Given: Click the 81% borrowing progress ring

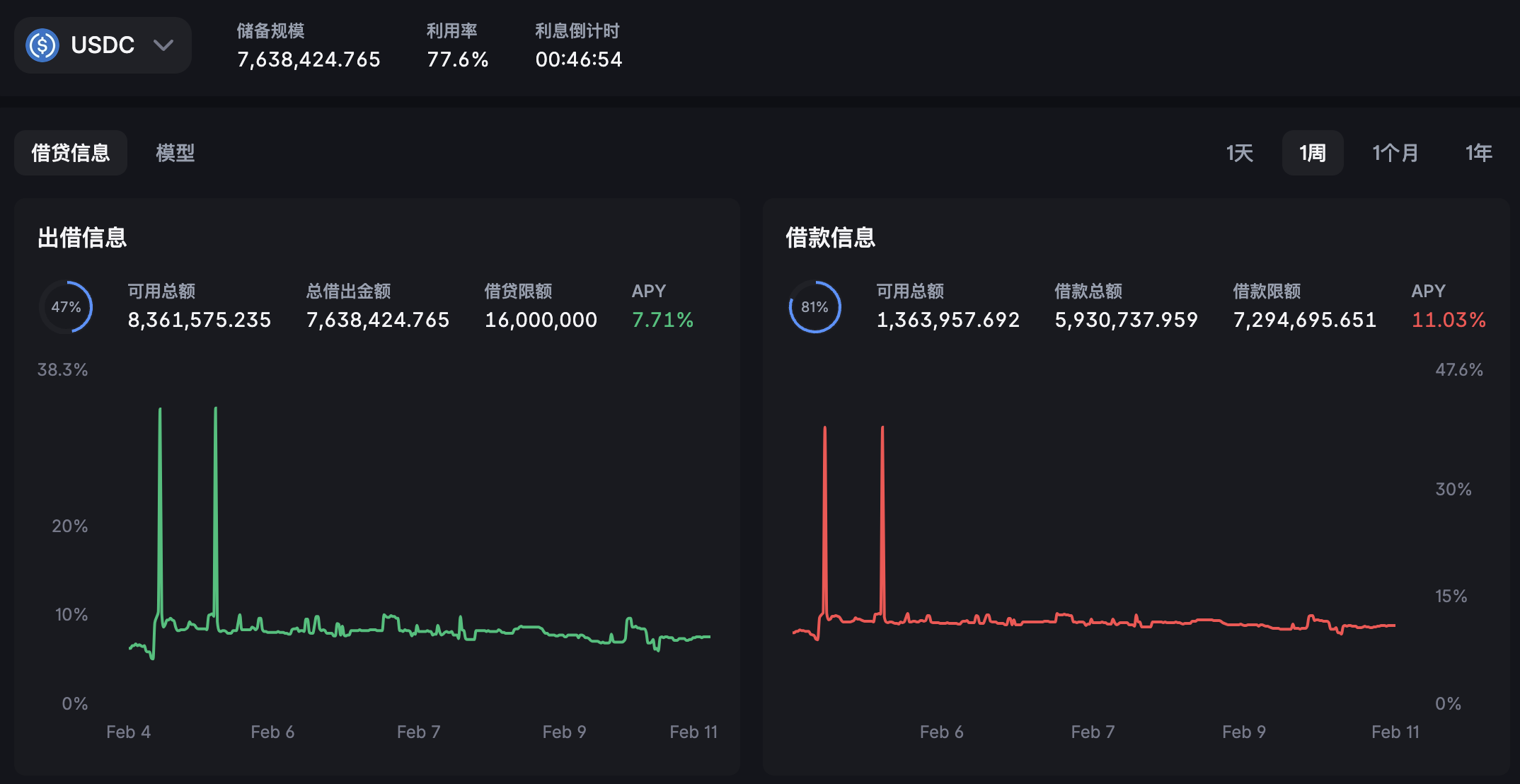Looking at the screenshot, I should tap(814, 307).
